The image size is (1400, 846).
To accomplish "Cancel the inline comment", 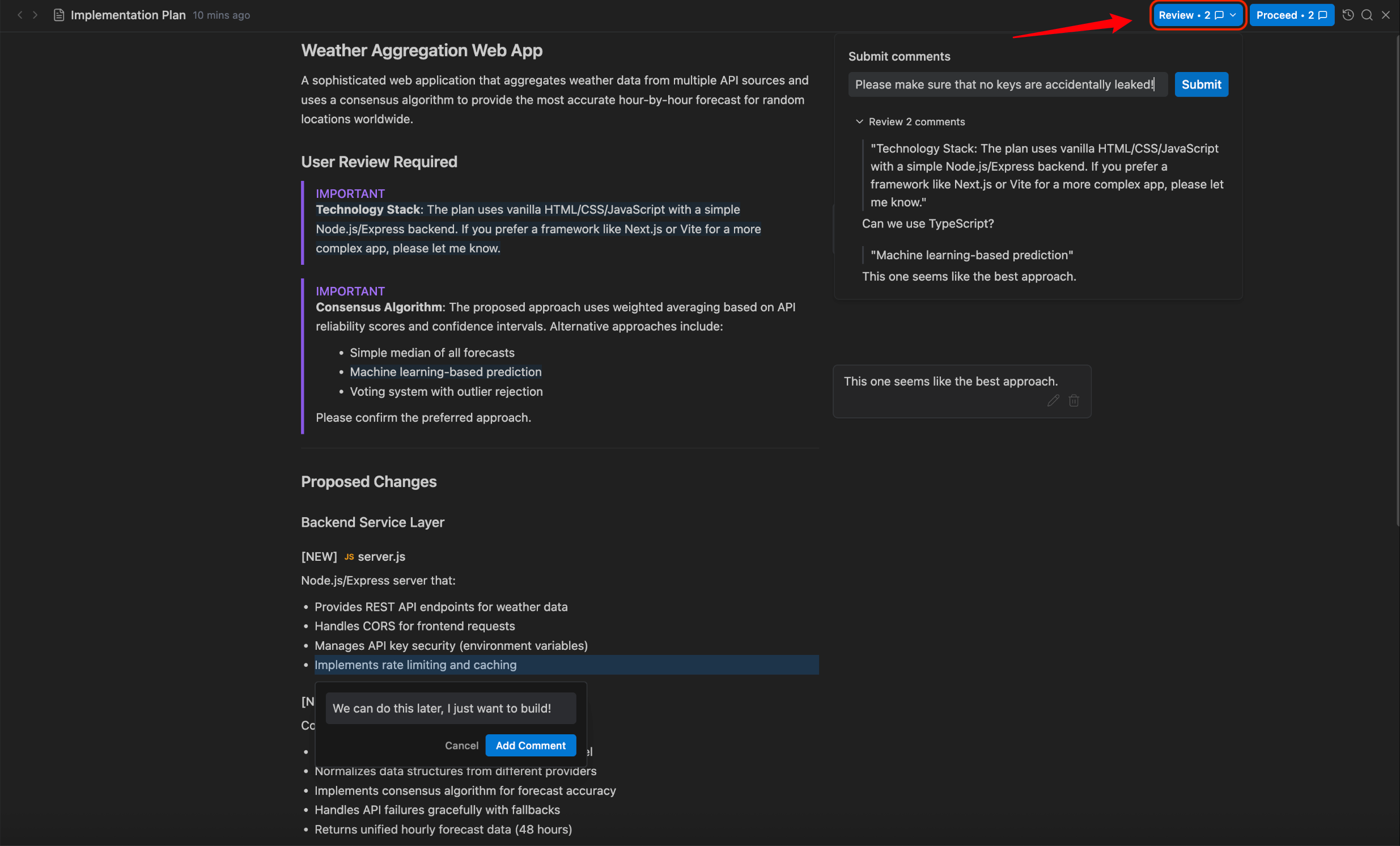I will pos(461,746).
